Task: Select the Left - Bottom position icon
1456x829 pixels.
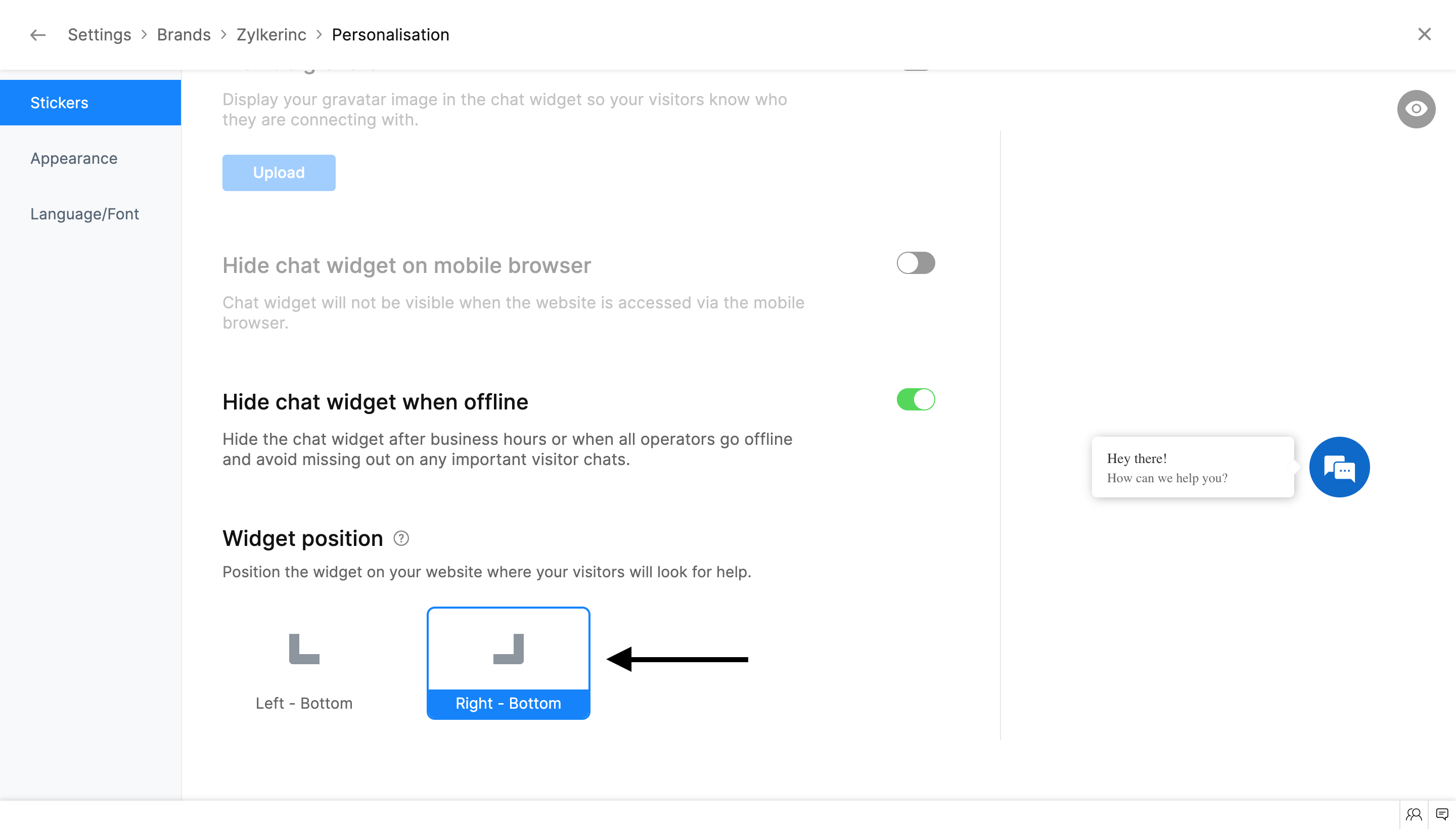Action: click(304, 649)
